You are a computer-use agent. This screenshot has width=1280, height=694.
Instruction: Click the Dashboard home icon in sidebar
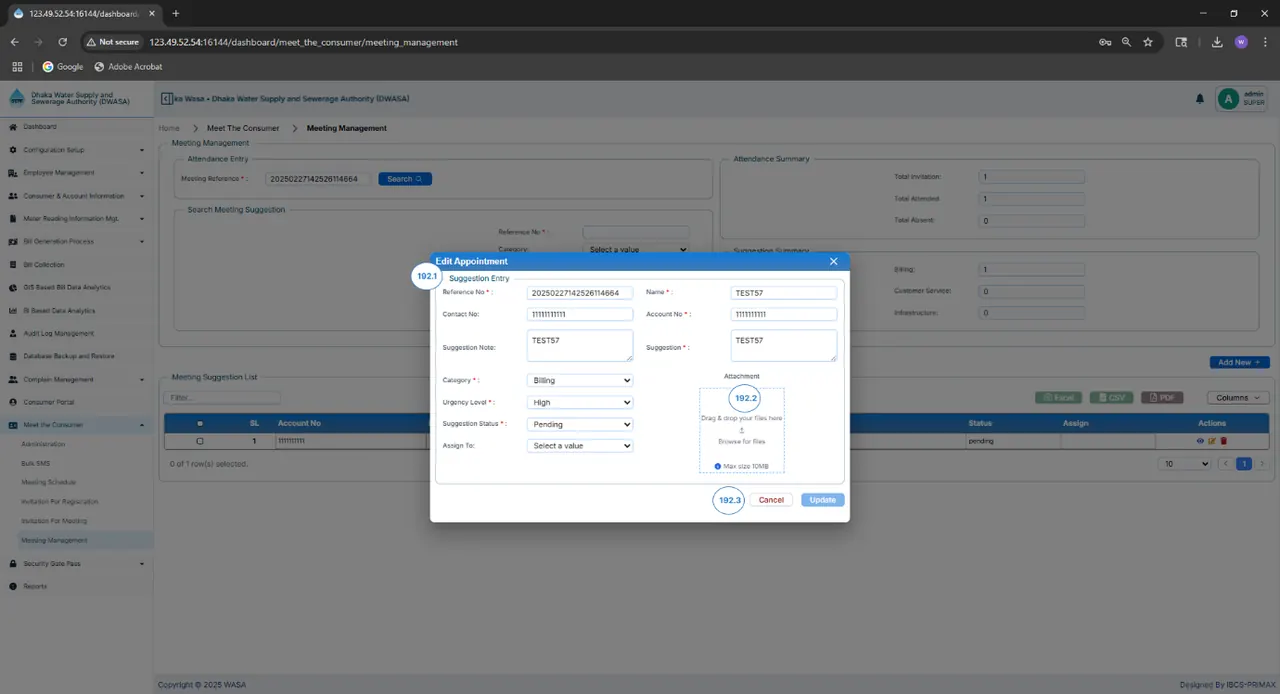13,127
